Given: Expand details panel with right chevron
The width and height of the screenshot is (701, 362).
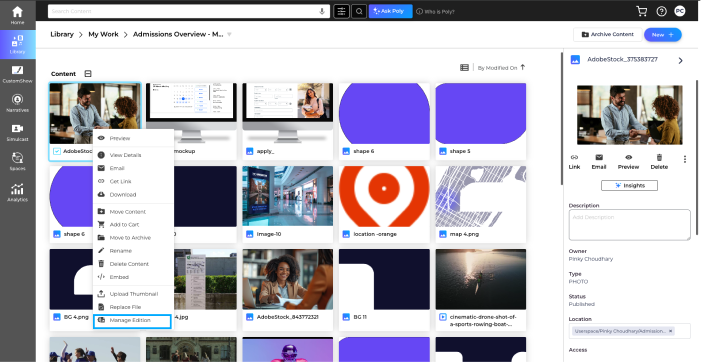Looking at the screenshot, I should click(680, 60).
